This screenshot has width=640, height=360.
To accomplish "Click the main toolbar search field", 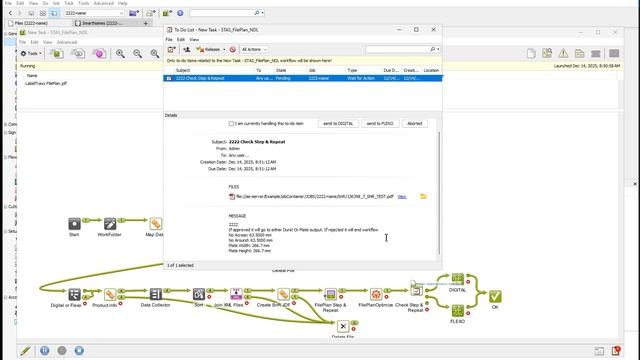I will 223,13.
